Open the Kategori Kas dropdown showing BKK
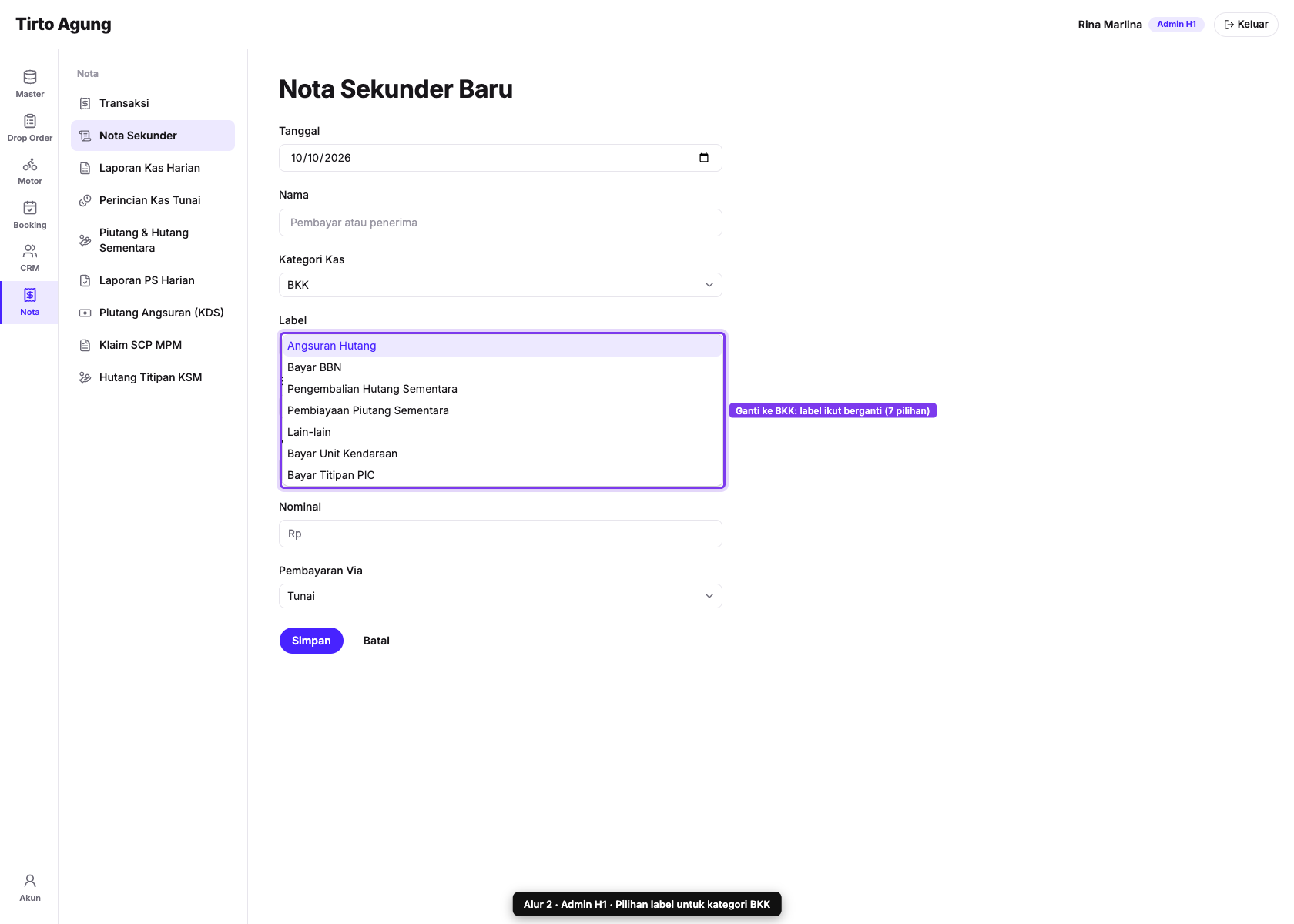Viewport: 1294px width, 924px height. coord(501,285)
